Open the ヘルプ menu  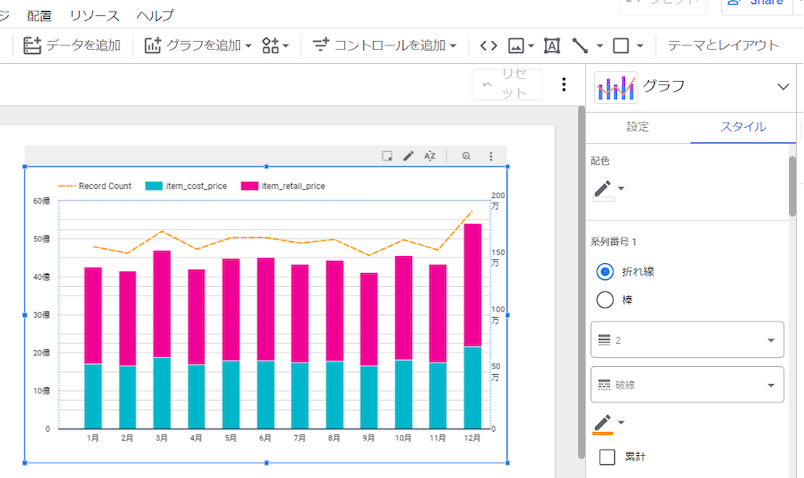point(155,15)
